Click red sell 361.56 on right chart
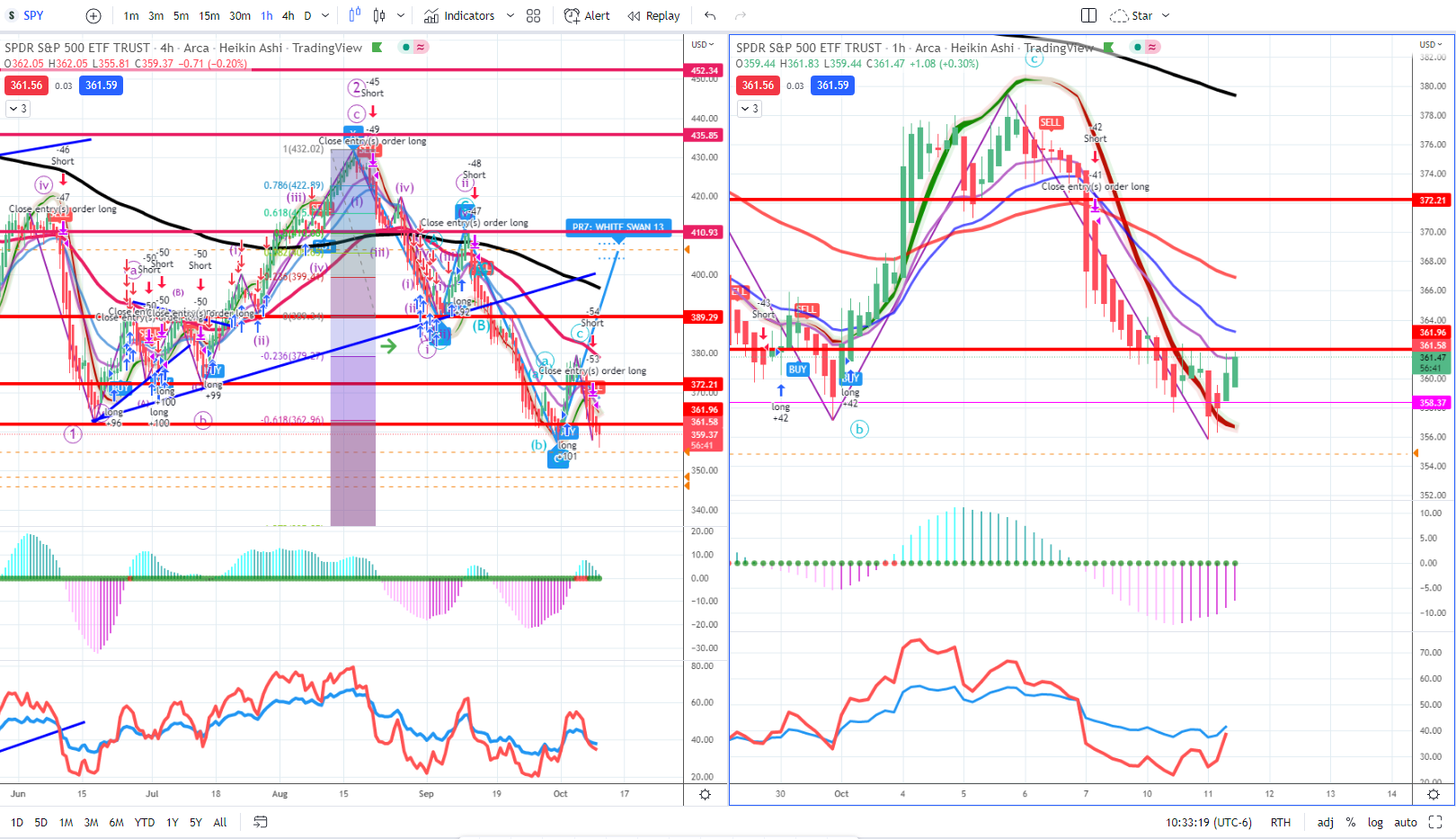 click(x=758, y=85)
